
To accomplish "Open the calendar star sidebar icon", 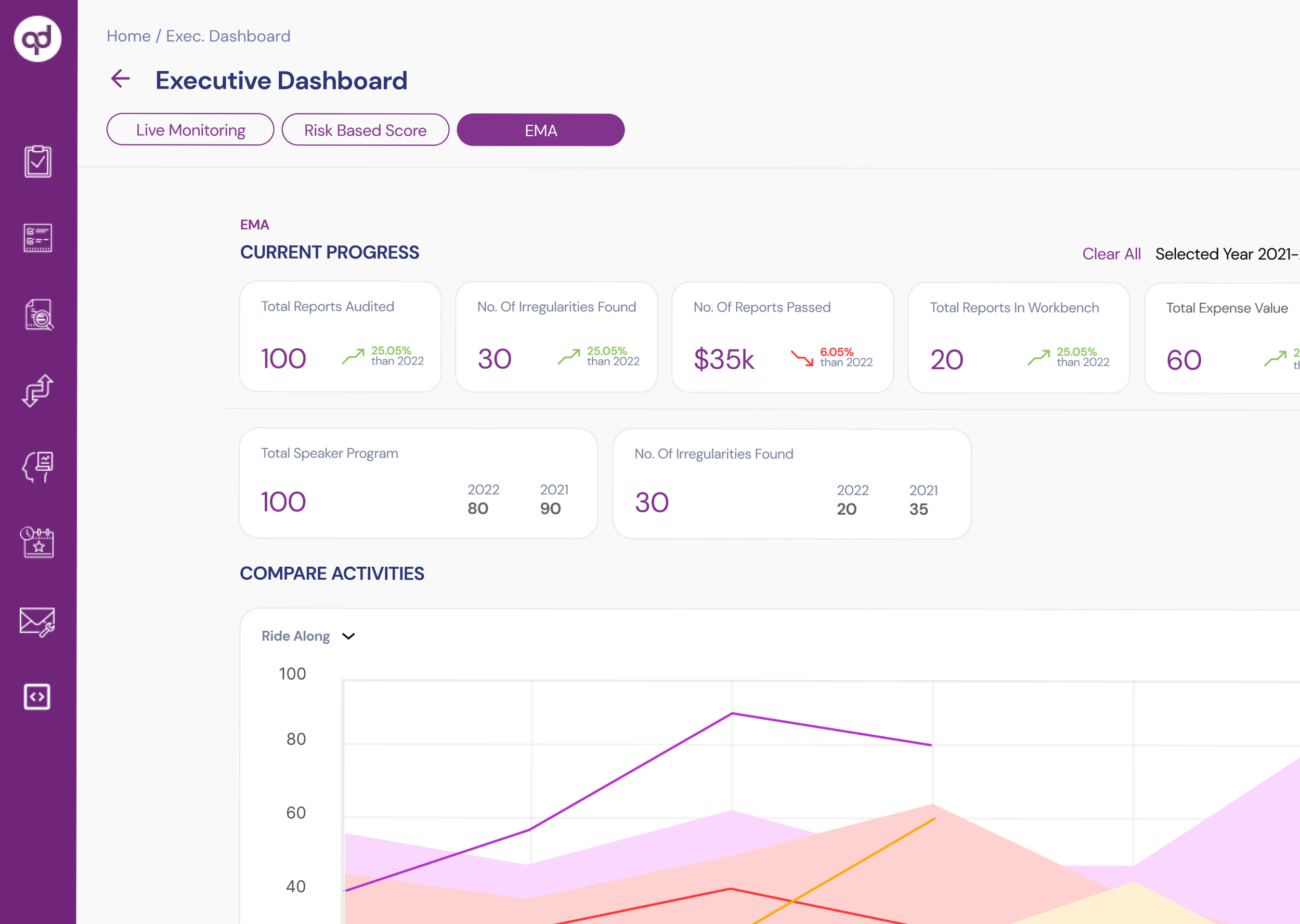I will click(37, 542).
